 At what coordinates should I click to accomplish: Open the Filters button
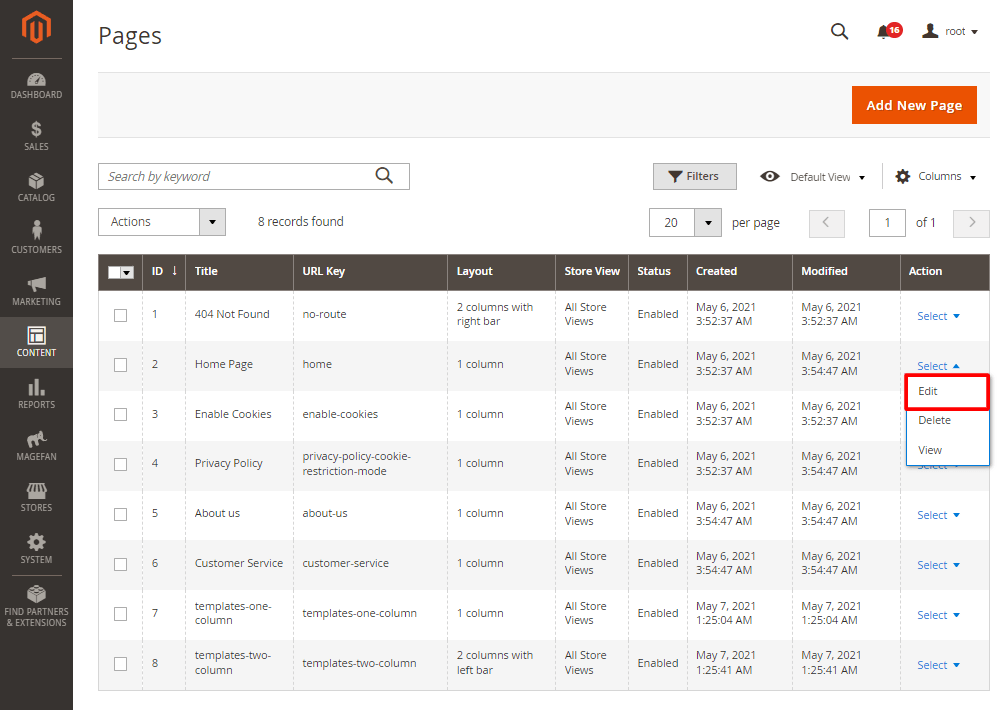[694, 177]
